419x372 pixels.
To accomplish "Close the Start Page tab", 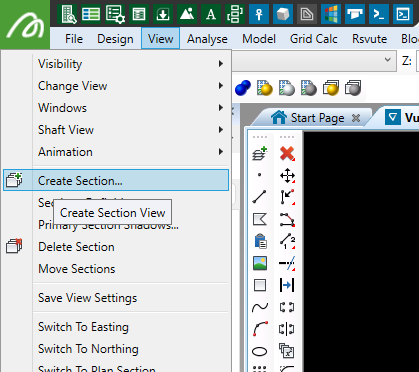I will point(356,118).
